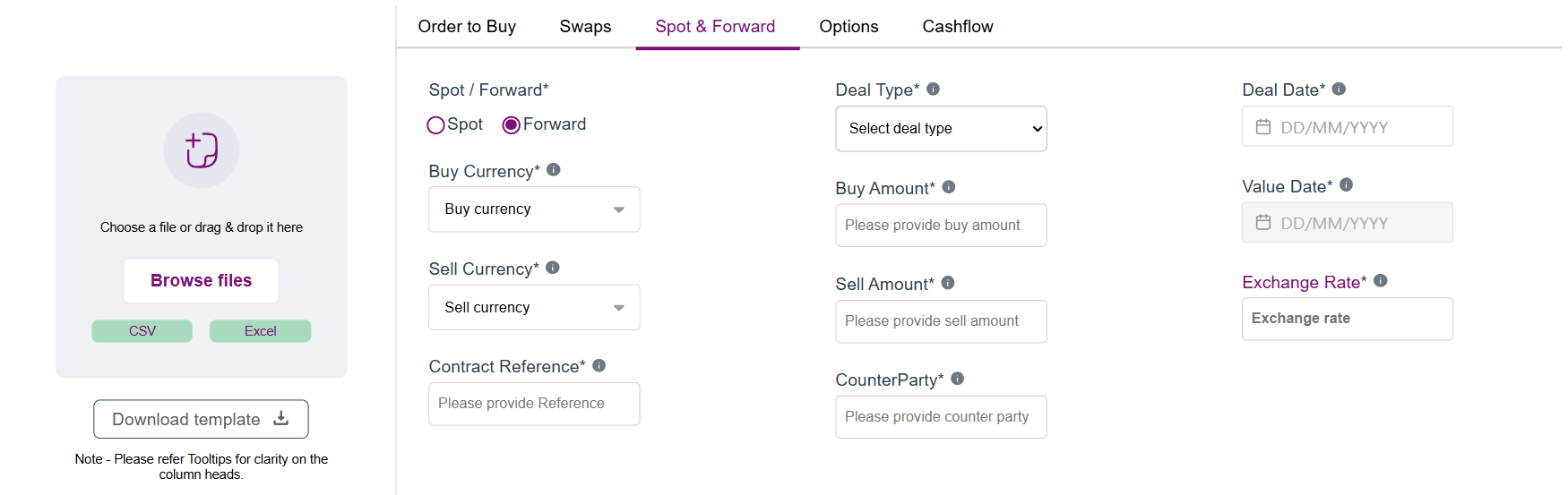
Task: Open the Cashflow tab
Action: tap(958, 27)
